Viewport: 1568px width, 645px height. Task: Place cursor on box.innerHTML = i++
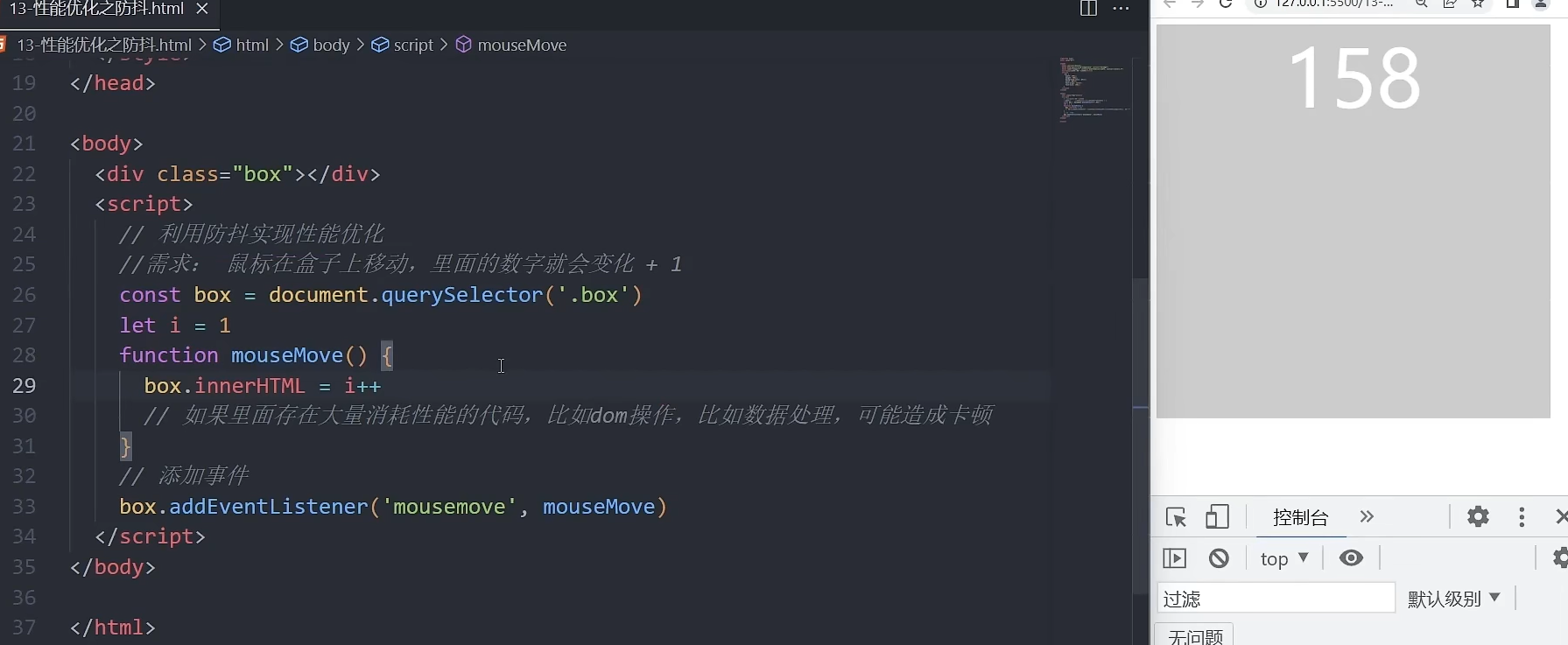pyautogui.click(x=263, y=386)
